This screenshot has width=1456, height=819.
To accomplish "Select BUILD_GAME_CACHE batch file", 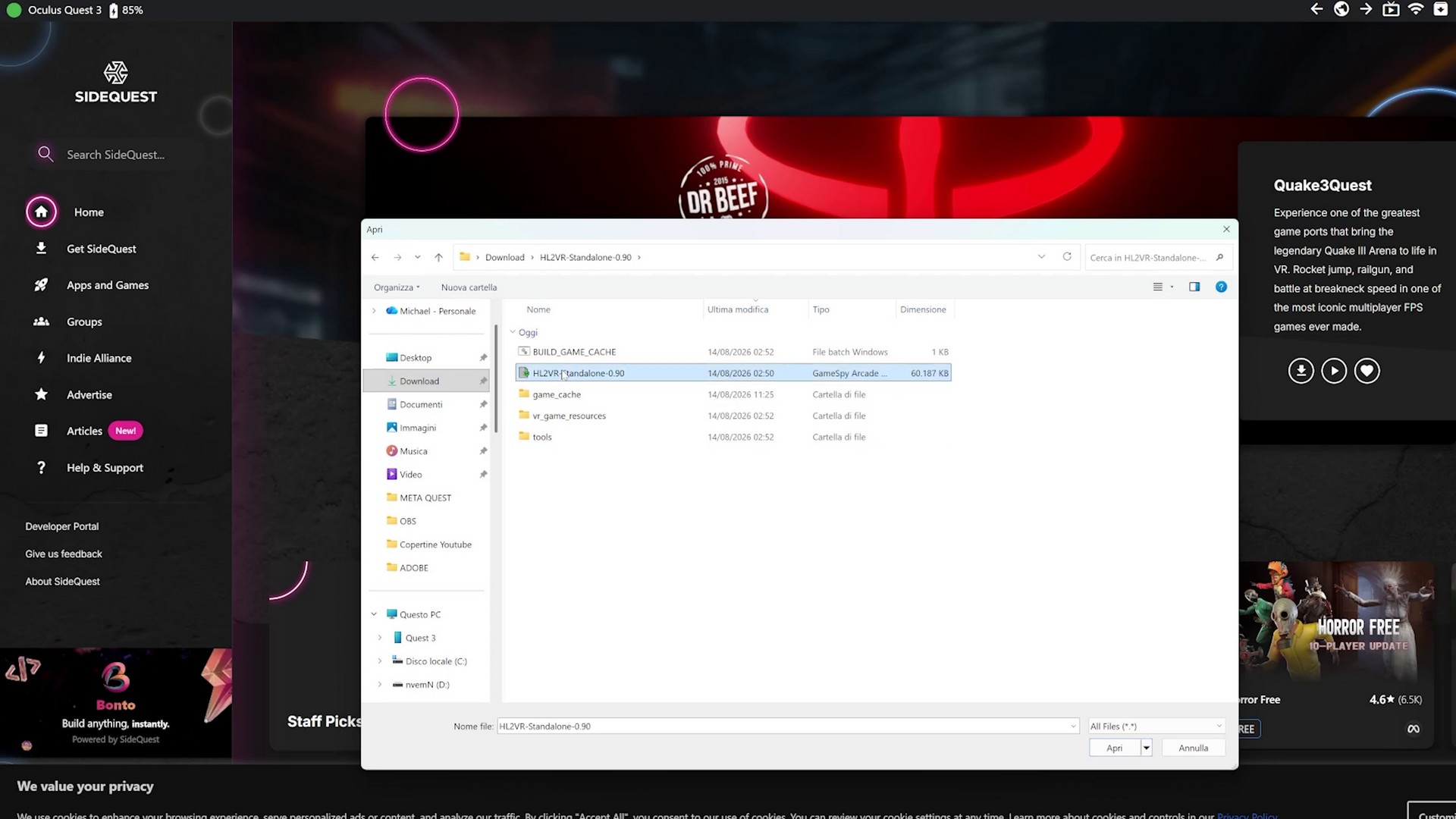I will pos(733,352).
